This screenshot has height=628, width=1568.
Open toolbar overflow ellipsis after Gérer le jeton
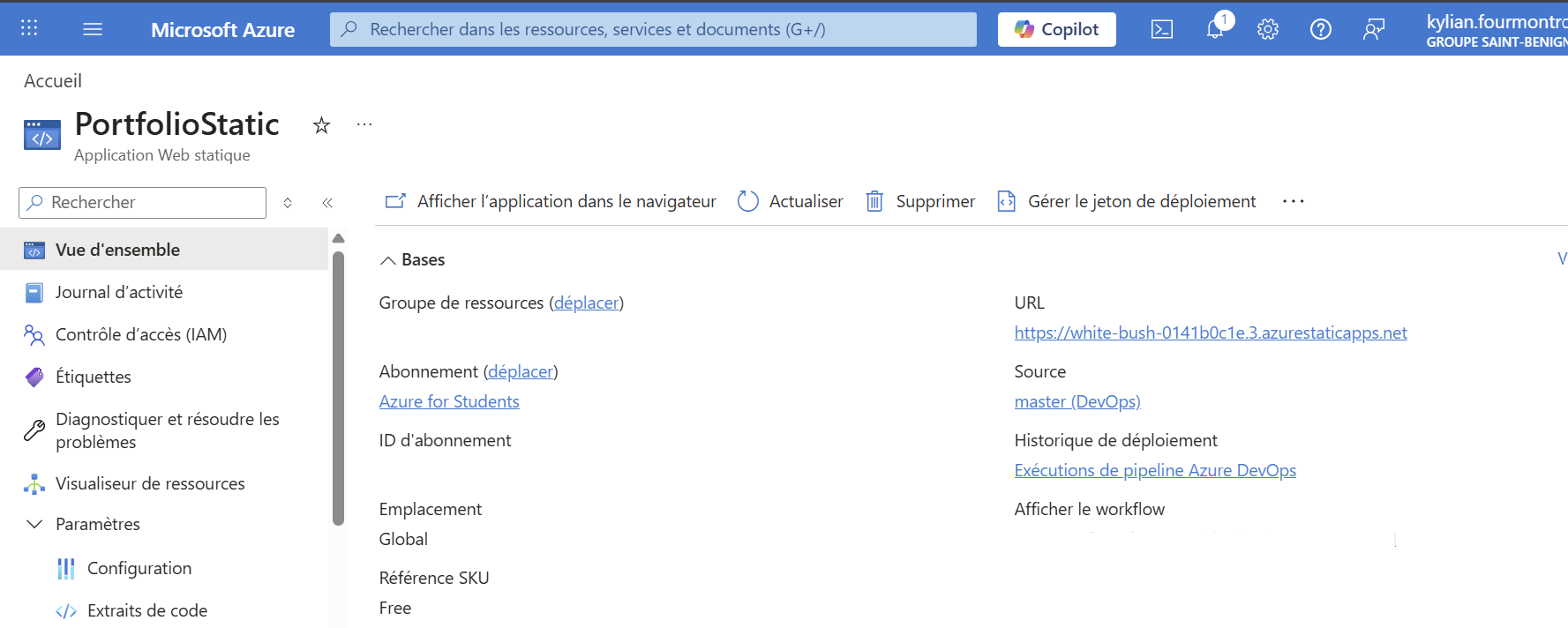[1294, 201]
